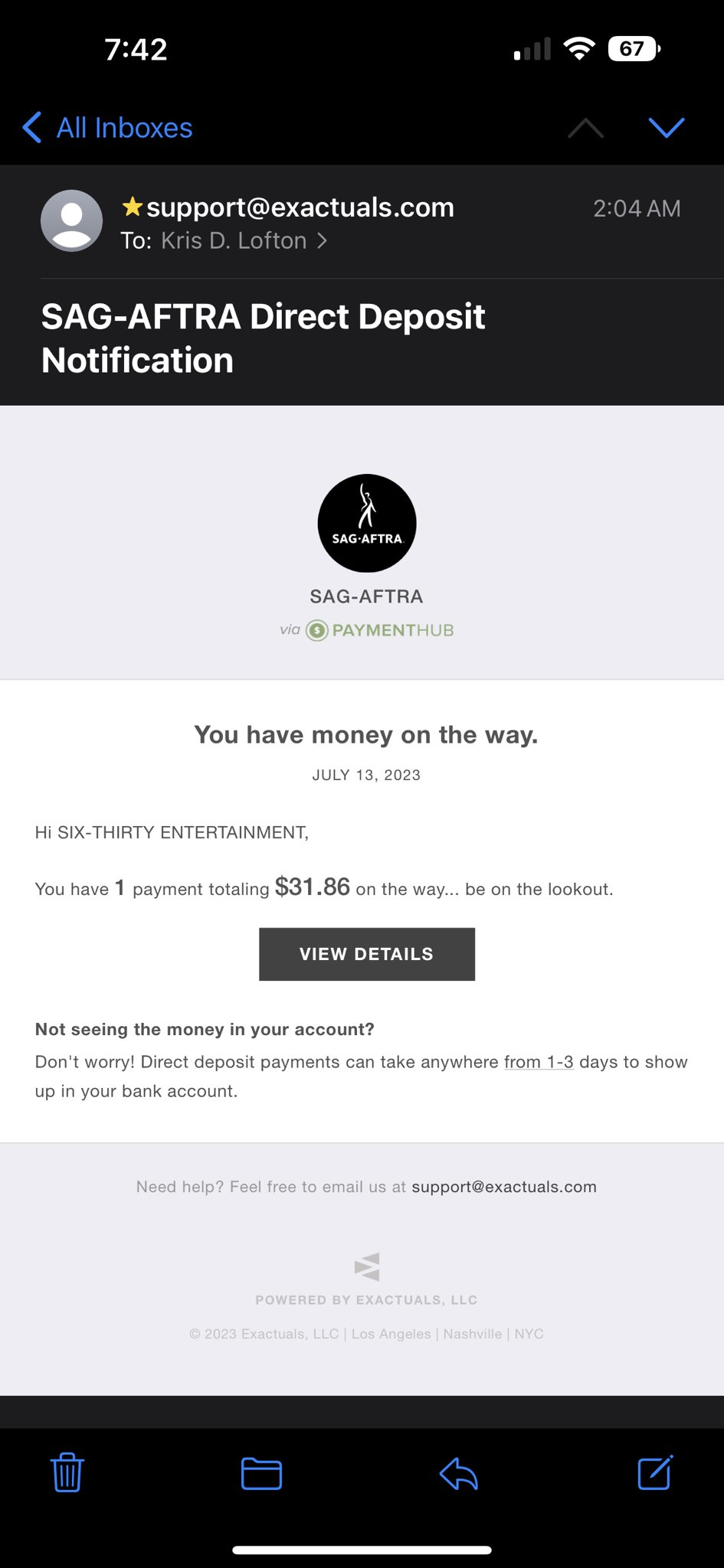Image resolution: width=724 pixels, height=1568 pixels.
Task: Tap the reply arrow icon
Action: pos(459,1474)
